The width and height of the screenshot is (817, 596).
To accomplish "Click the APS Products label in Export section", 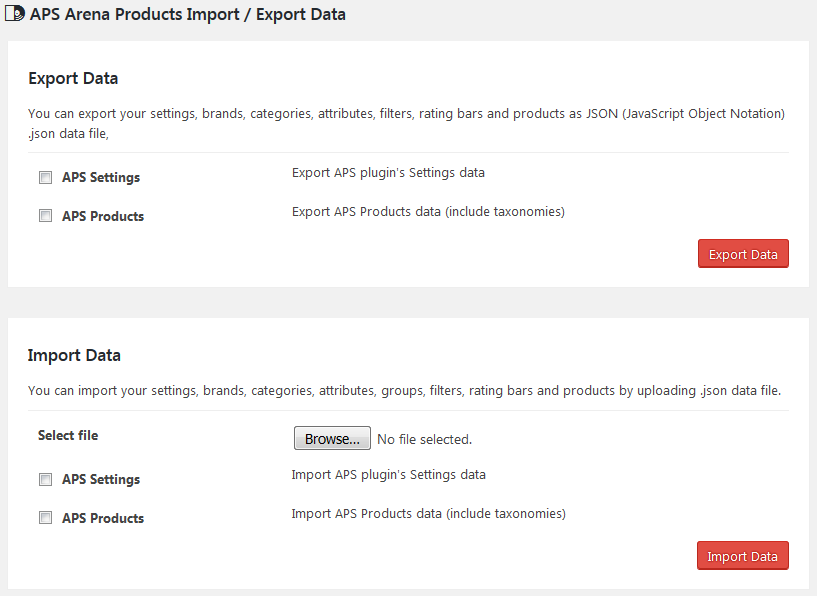I will click(103, 216).
